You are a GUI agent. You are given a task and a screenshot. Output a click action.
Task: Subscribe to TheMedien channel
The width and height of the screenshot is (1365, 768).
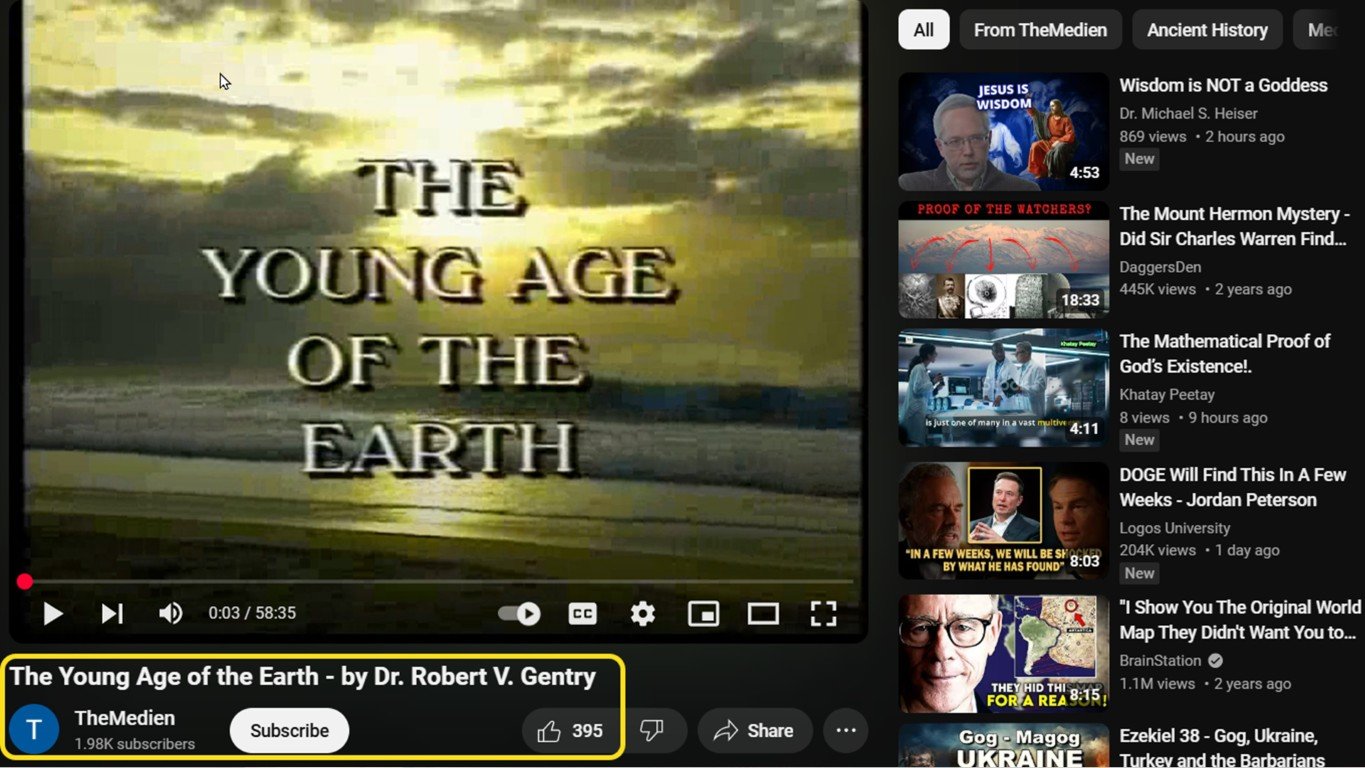click(288, 730)
